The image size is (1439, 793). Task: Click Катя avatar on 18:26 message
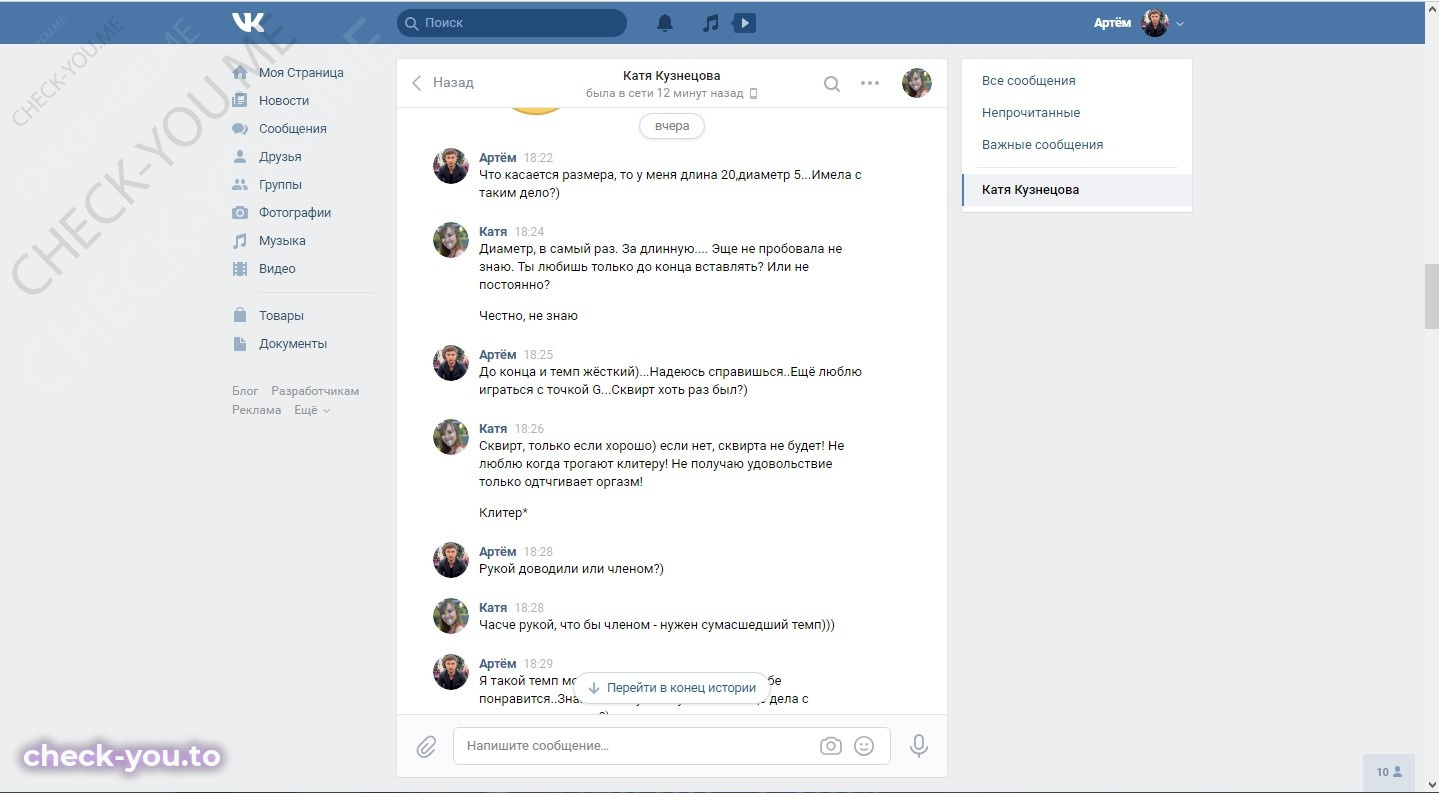pyautogui.click(x=451, y=437)
